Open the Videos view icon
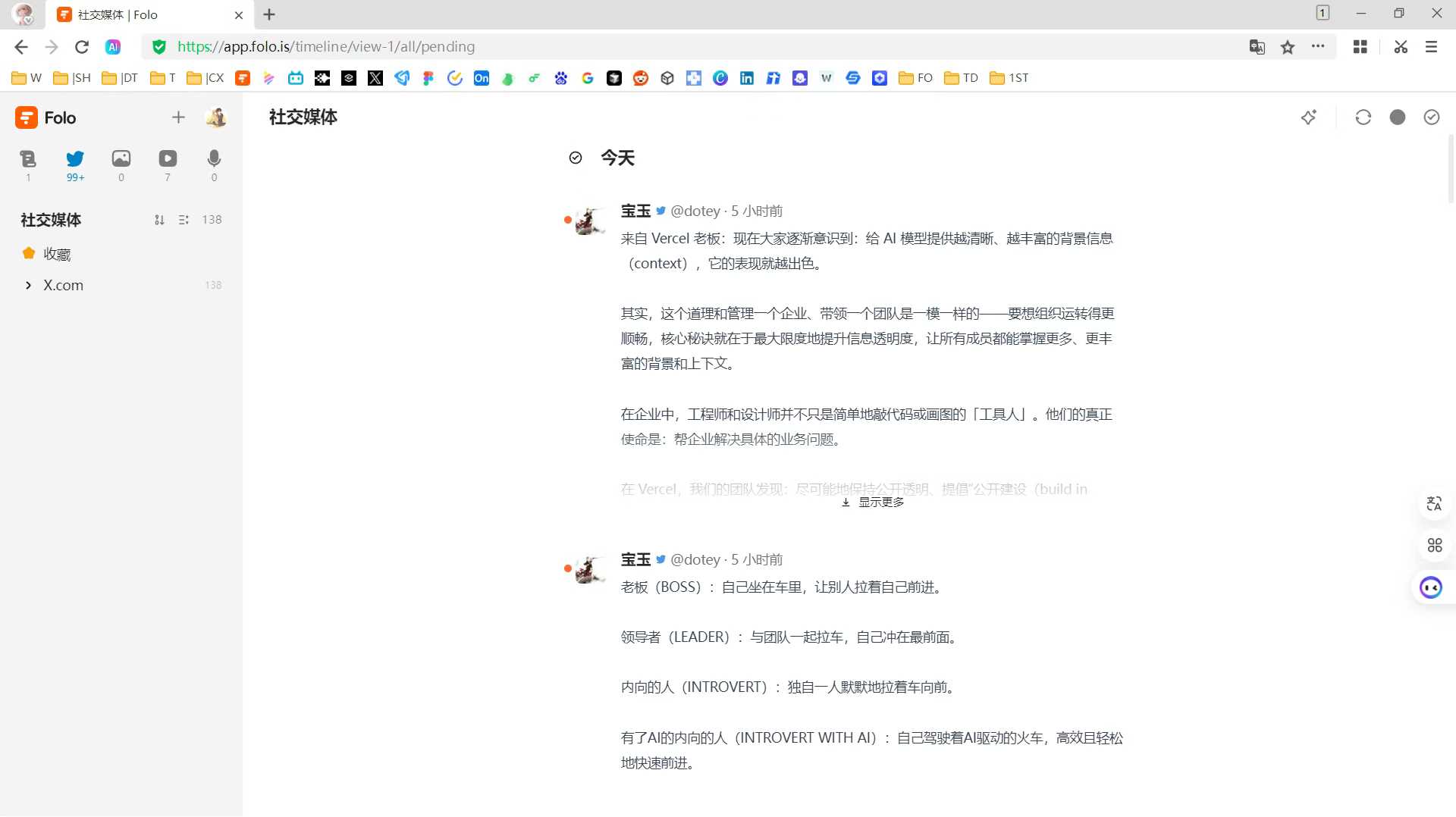Screen dimensions: 1456x817 click(x=168, y=159)
